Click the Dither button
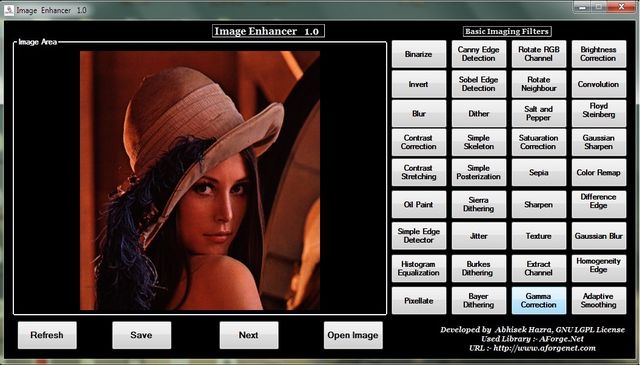The image size is (640, 365). [x=479, y=114]
